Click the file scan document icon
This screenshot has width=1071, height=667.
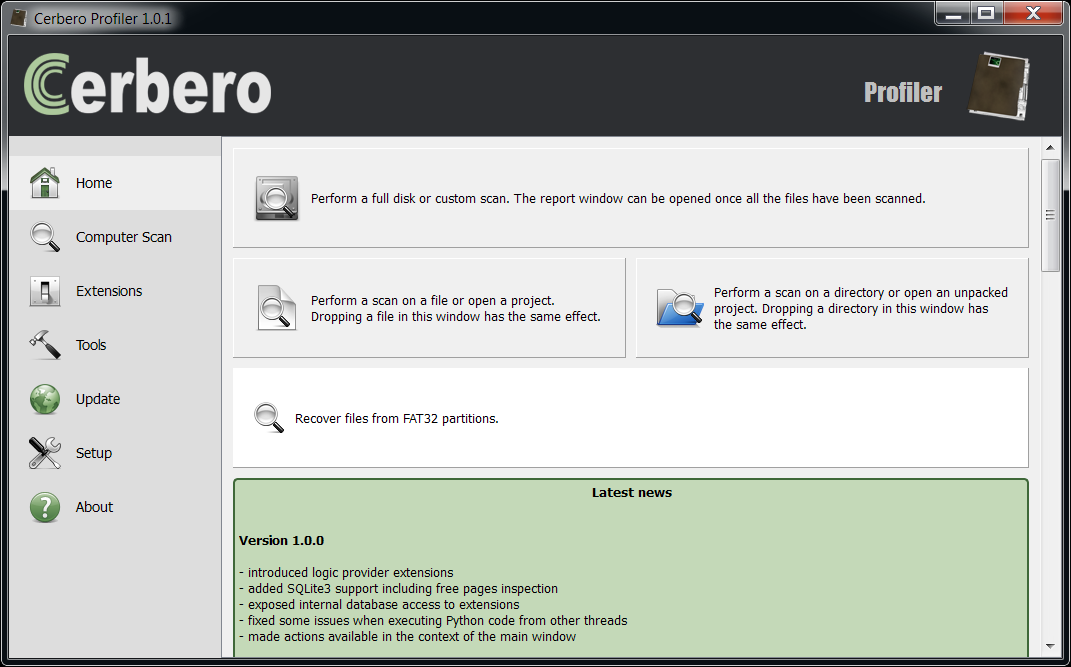[x=277, y=308]
